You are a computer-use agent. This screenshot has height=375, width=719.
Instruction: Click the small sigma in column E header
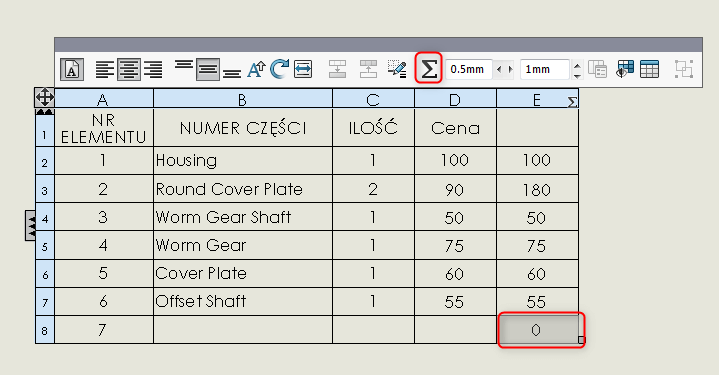click(x=572, y=102)
